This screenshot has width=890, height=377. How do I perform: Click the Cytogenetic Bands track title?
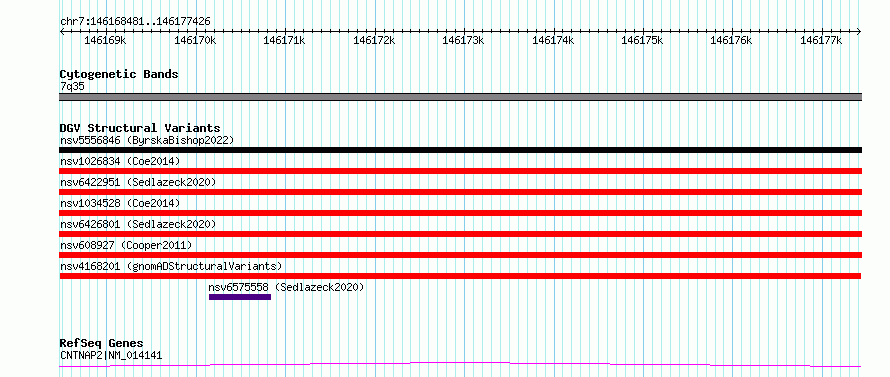pos(119,74)
